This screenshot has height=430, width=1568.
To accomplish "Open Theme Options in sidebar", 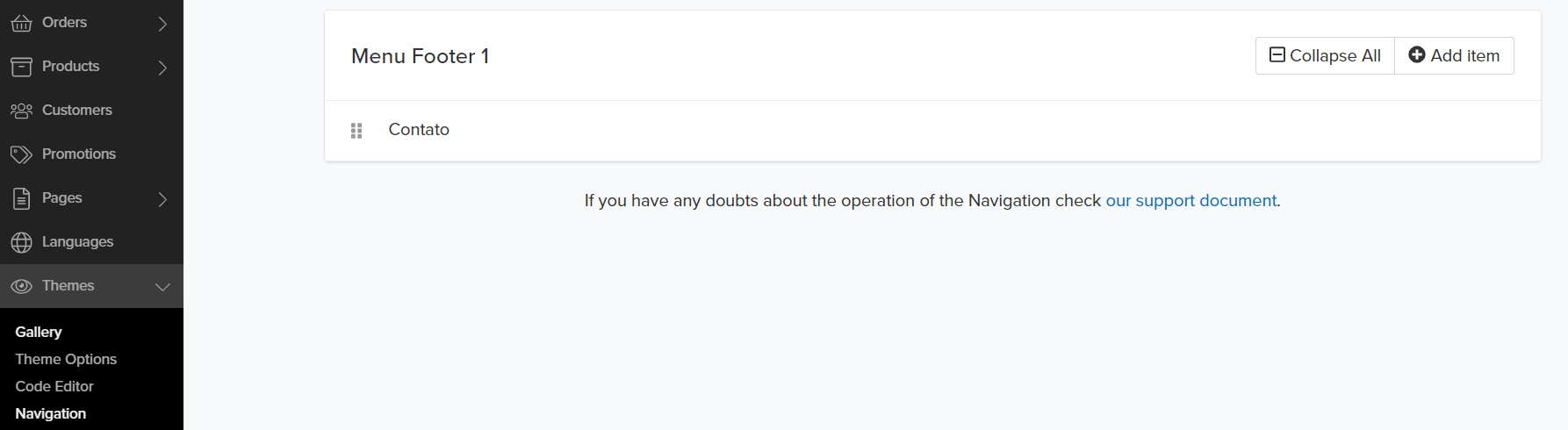I will [66, 359].
